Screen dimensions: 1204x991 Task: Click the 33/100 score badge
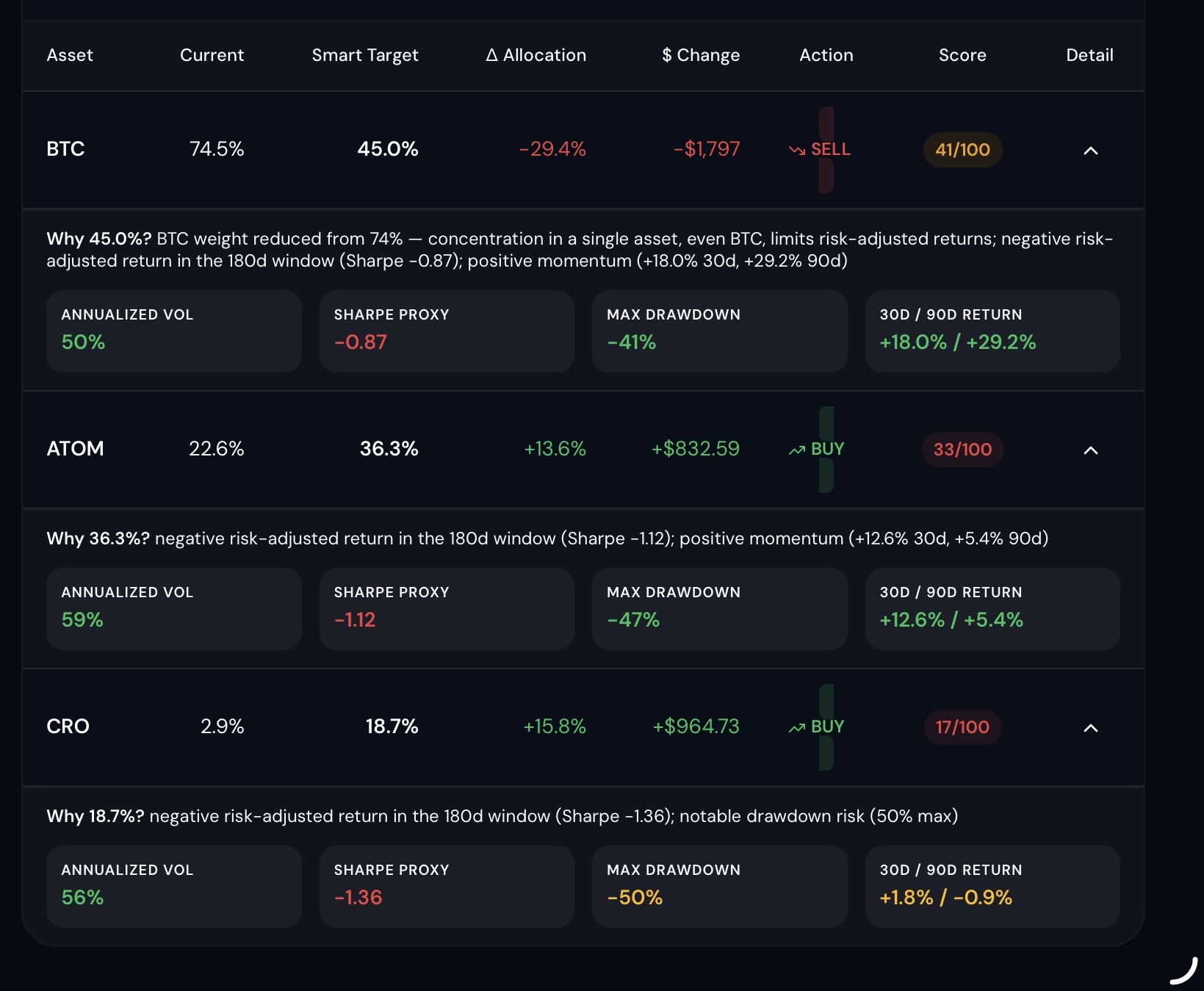(962, 450)
